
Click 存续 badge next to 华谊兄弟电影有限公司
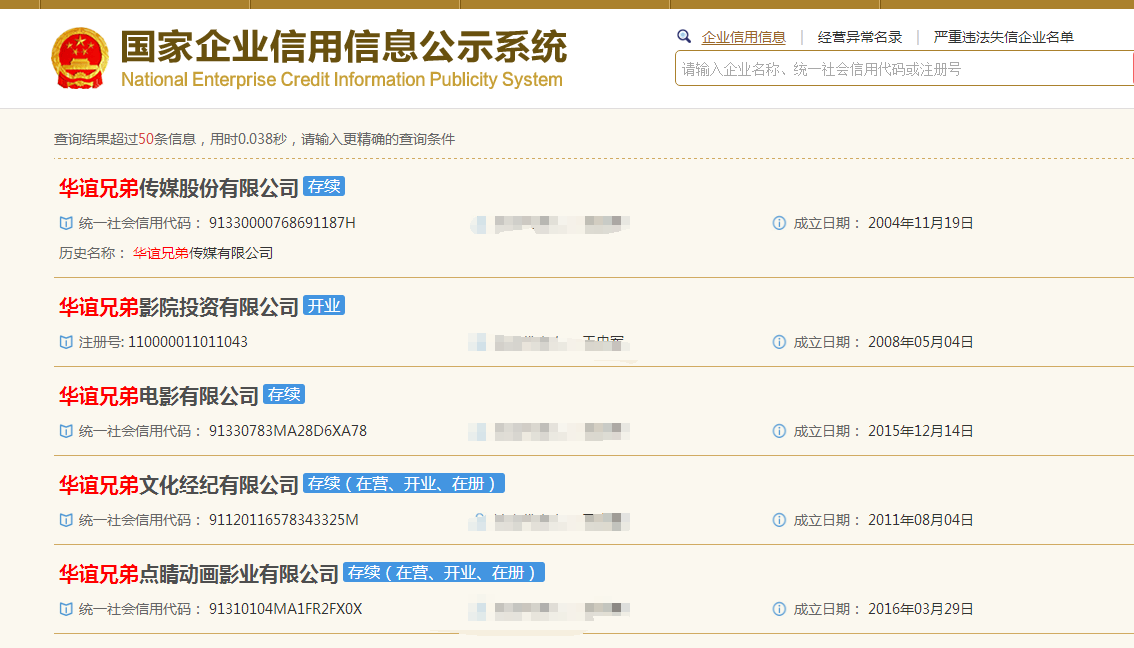pyautogui.click(x=284, y=394)
